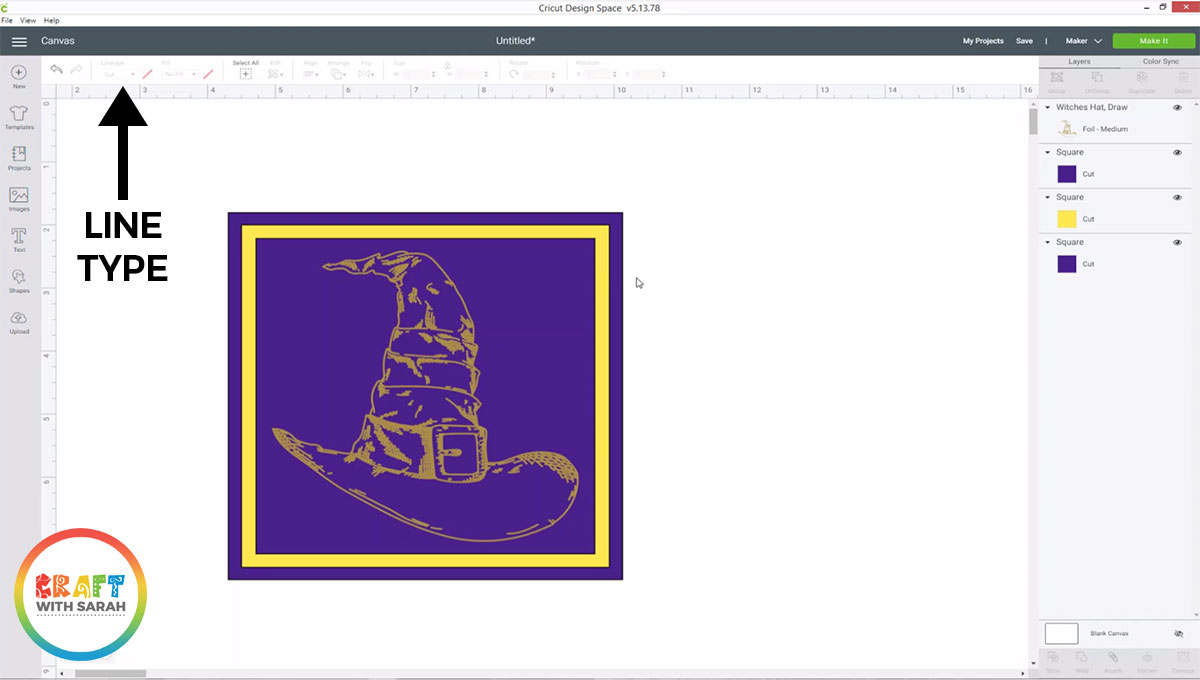Click the green Make It button
Image resolution: width=1200 pixels, height=680 pixels.
[x=1153, y=41]
